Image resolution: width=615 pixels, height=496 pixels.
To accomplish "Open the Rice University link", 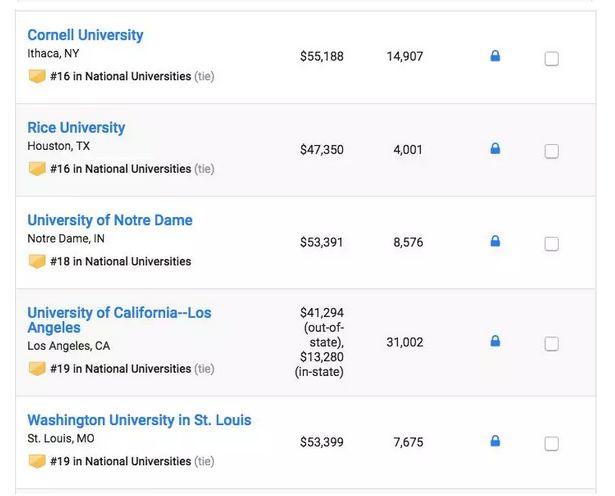I will tap(76, 128).
